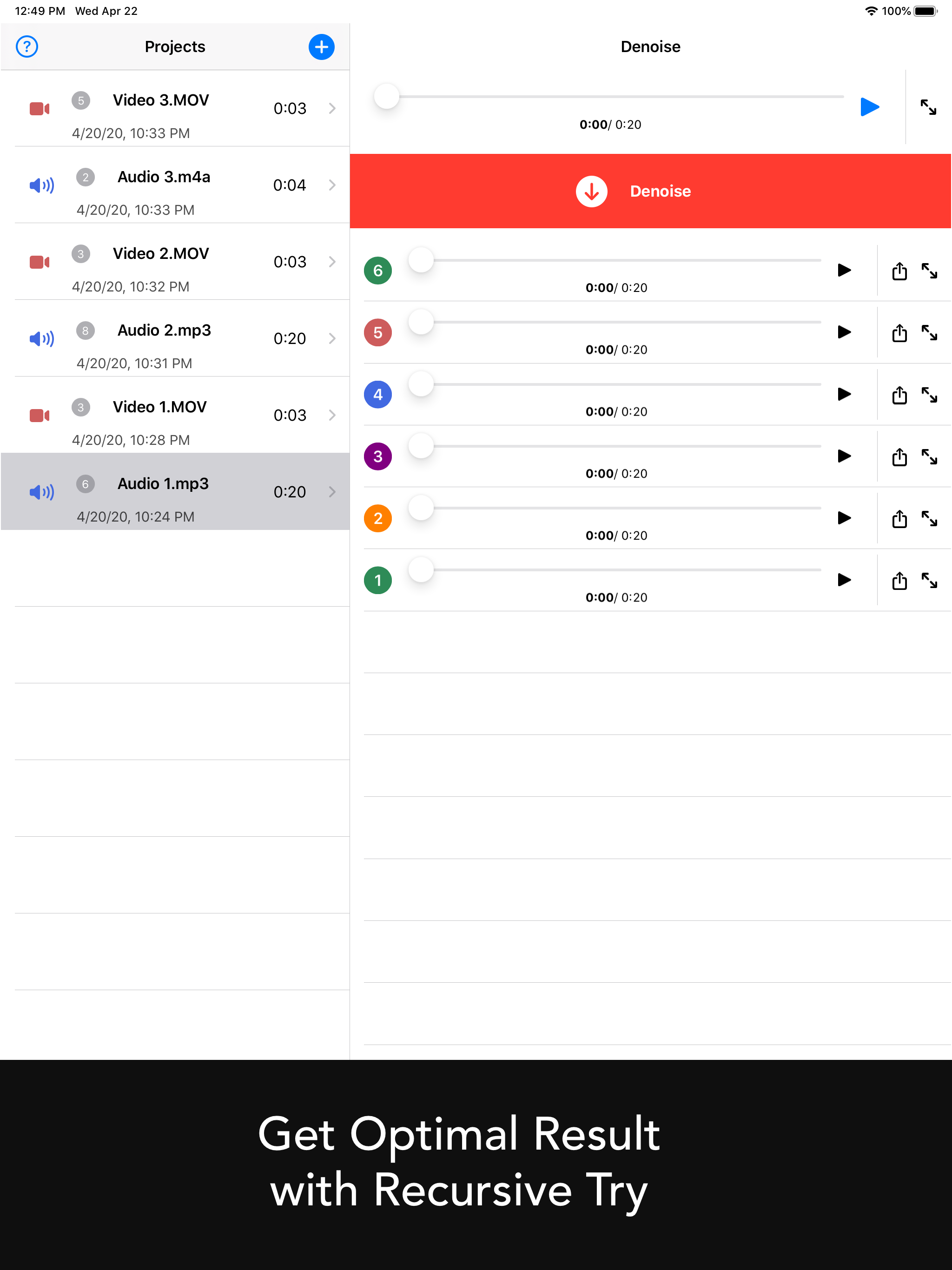
Task: Tap the green badge on result 1
Action: pyautogui.click(x=377, y=581)
